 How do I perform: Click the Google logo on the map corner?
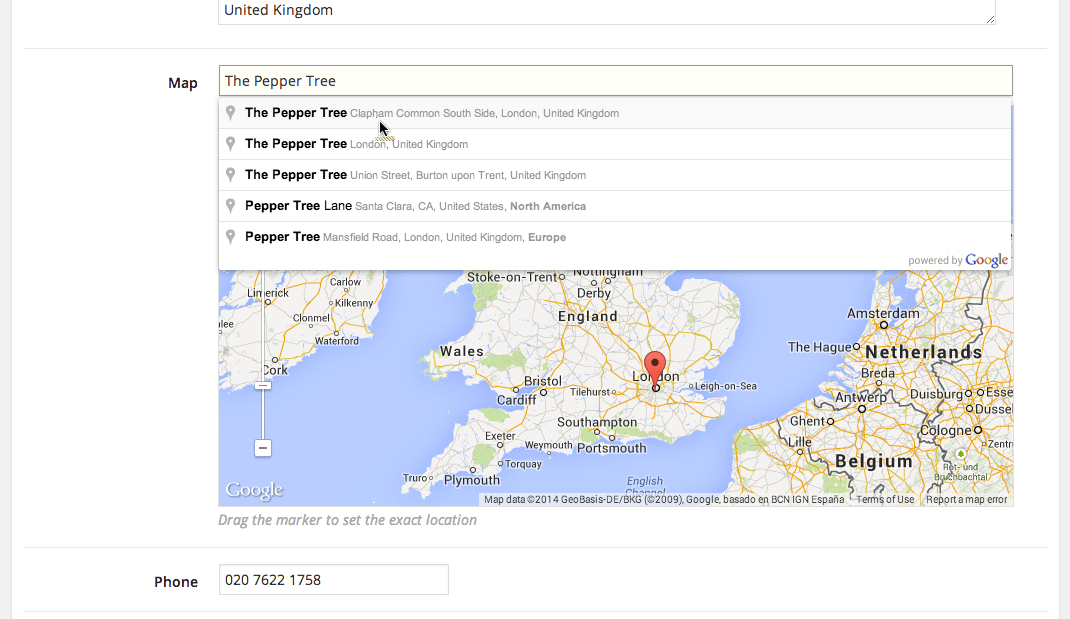[254, 490]
